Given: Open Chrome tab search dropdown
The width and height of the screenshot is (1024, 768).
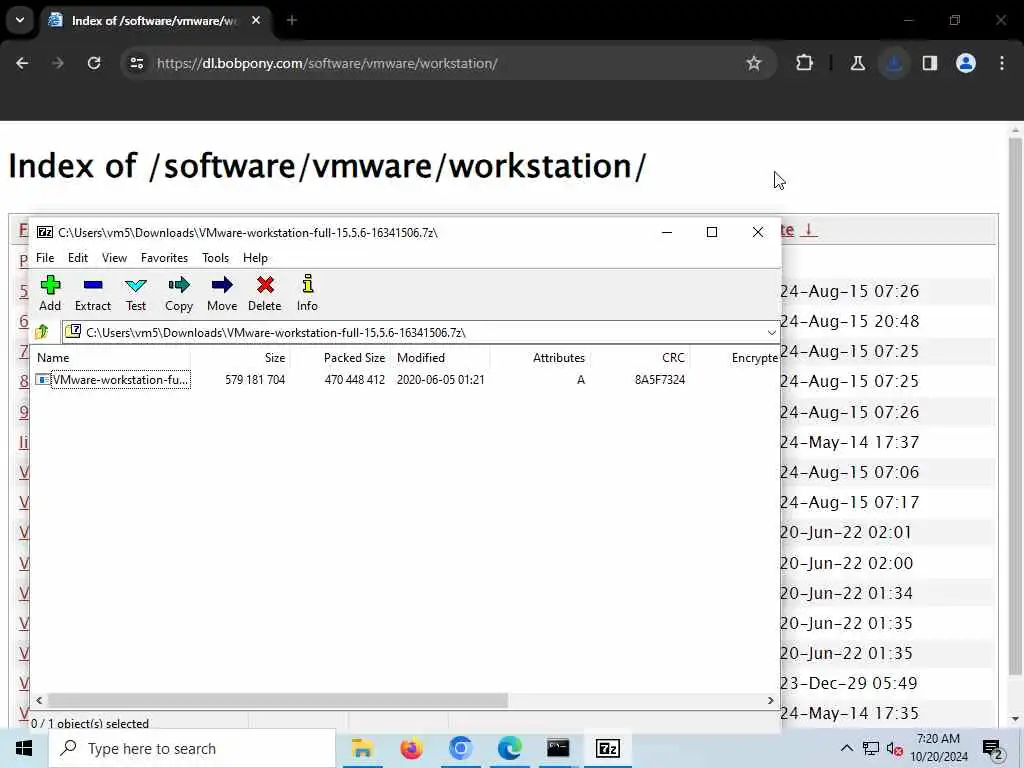Looking at the screenshot, I should [x=20, y=20].
